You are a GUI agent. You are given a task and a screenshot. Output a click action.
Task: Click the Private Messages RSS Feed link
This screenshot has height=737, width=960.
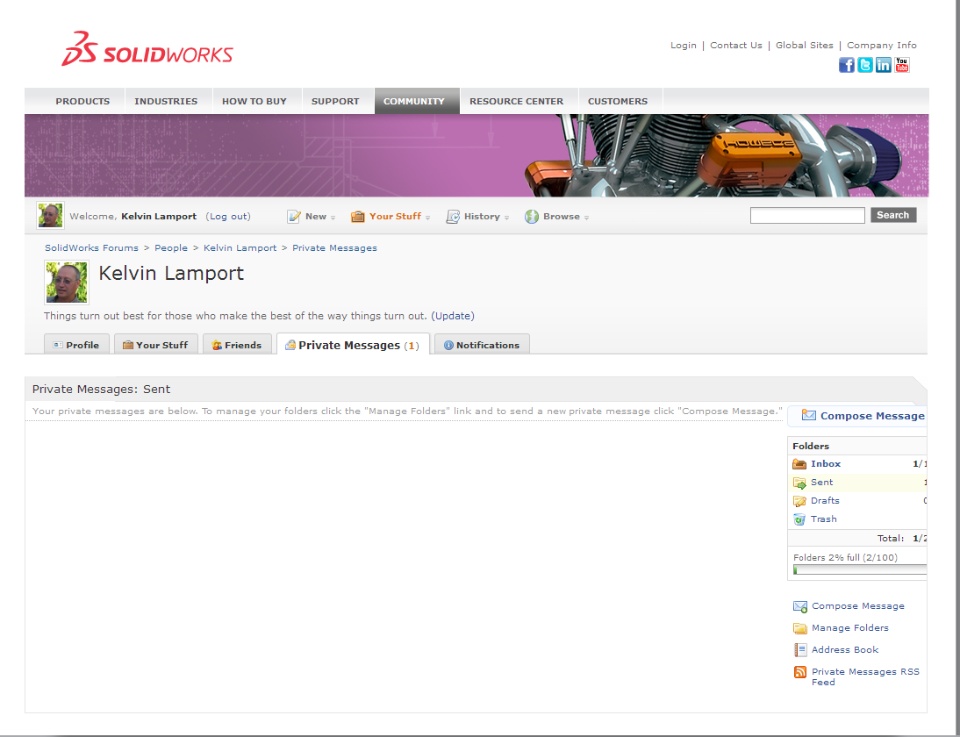866,677
